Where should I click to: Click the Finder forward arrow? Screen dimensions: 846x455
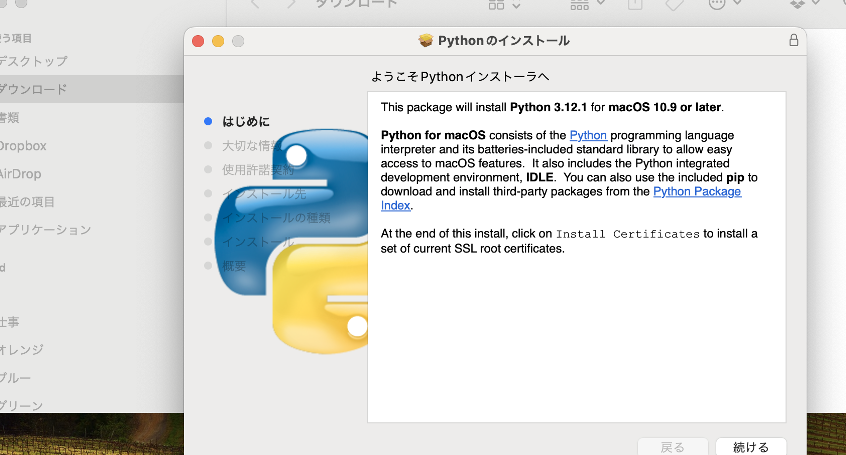pos(290,5)
